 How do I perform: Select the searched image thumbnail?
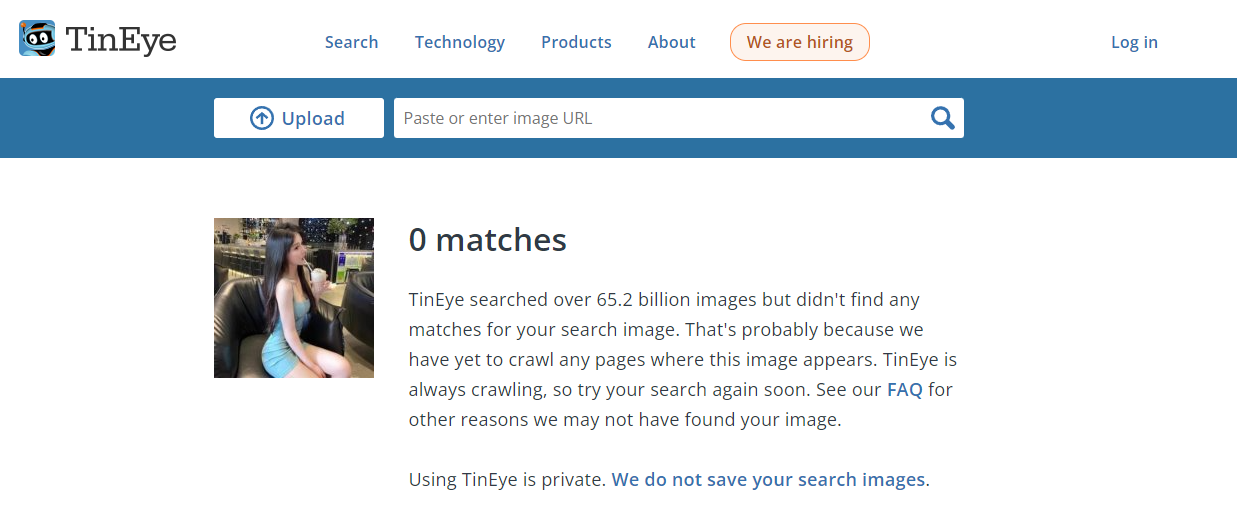294,298
